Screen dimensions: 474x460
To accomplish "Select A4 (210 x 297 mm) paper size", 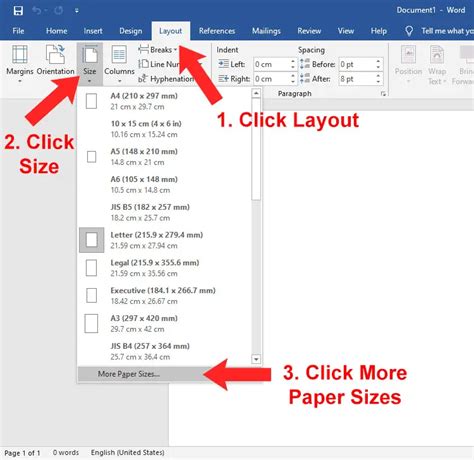I will [165, 101].
